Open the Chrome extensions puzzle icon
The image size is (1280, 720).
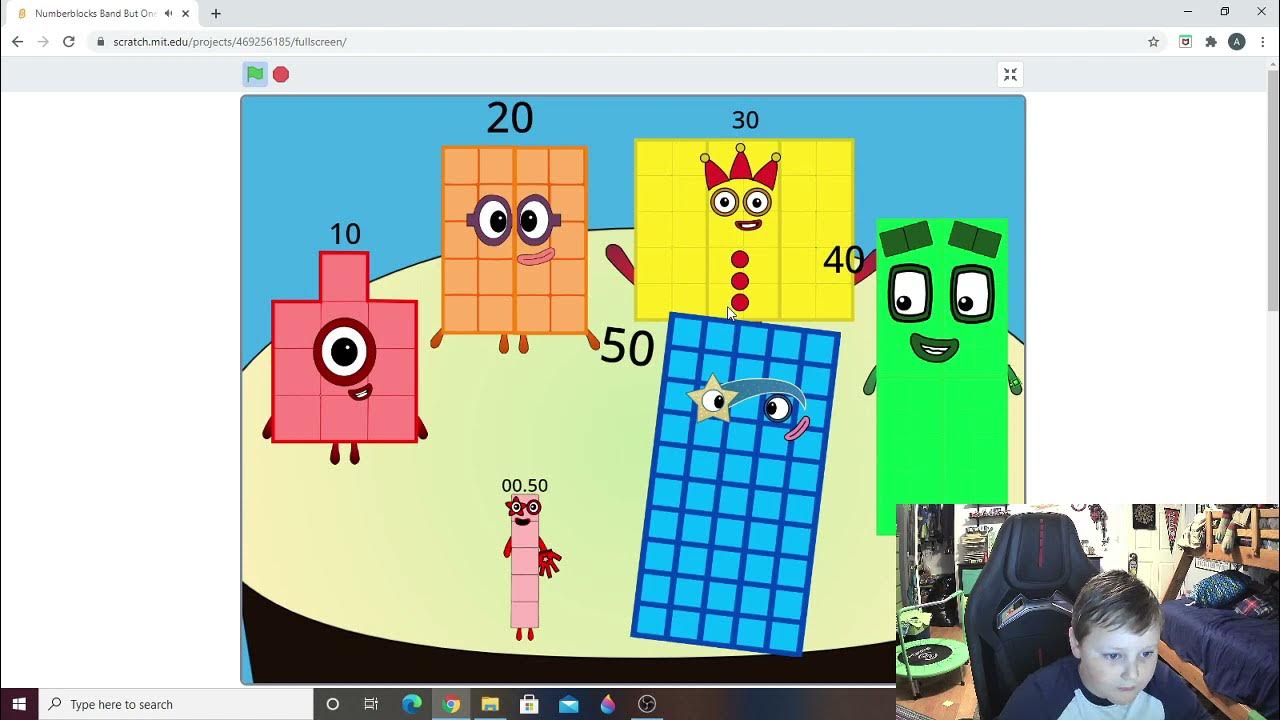[1211, 42]
